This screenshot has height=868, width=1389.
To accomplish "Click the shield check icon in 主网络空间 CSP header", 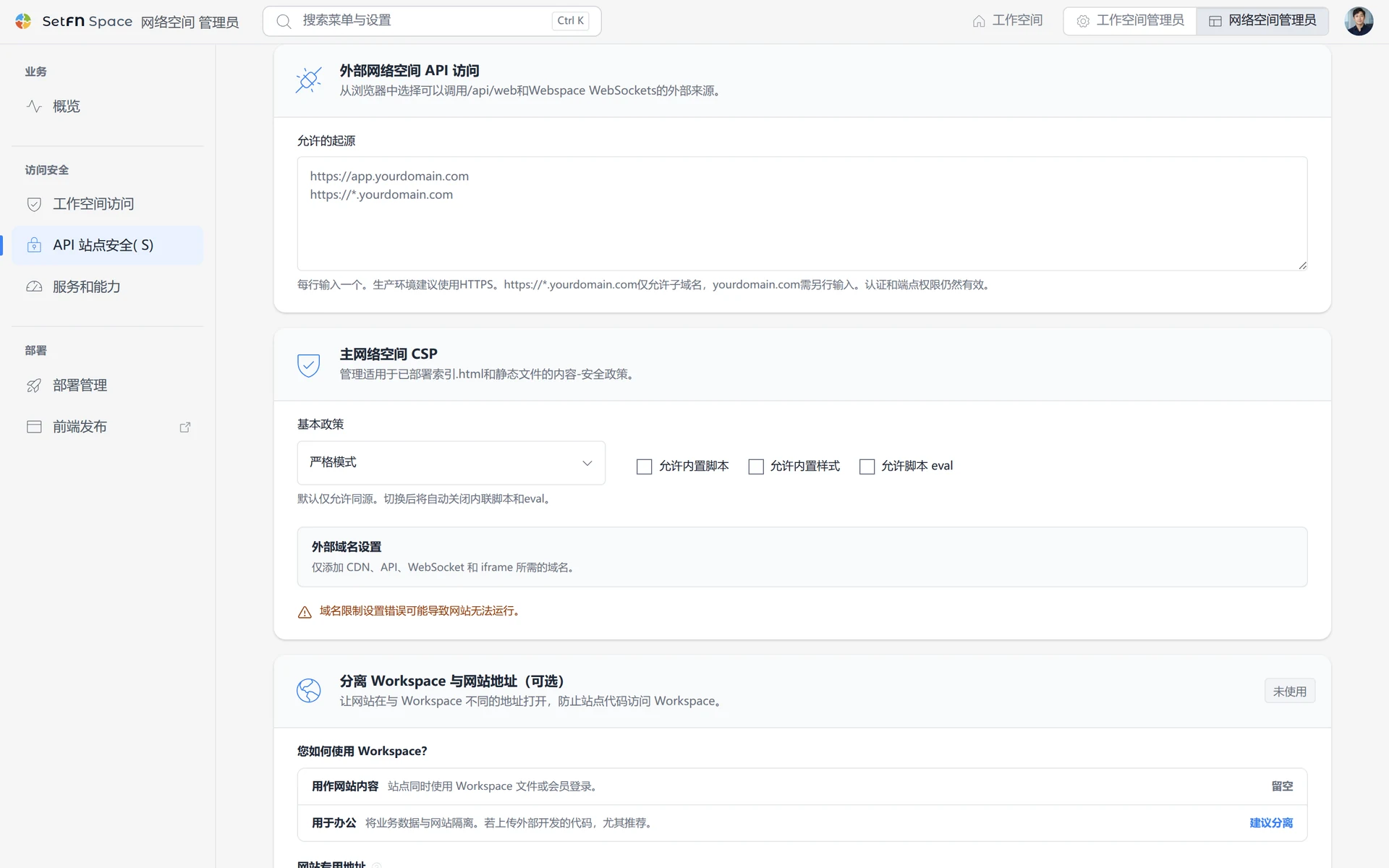I will pyautogui.click(x=309, y=365).
